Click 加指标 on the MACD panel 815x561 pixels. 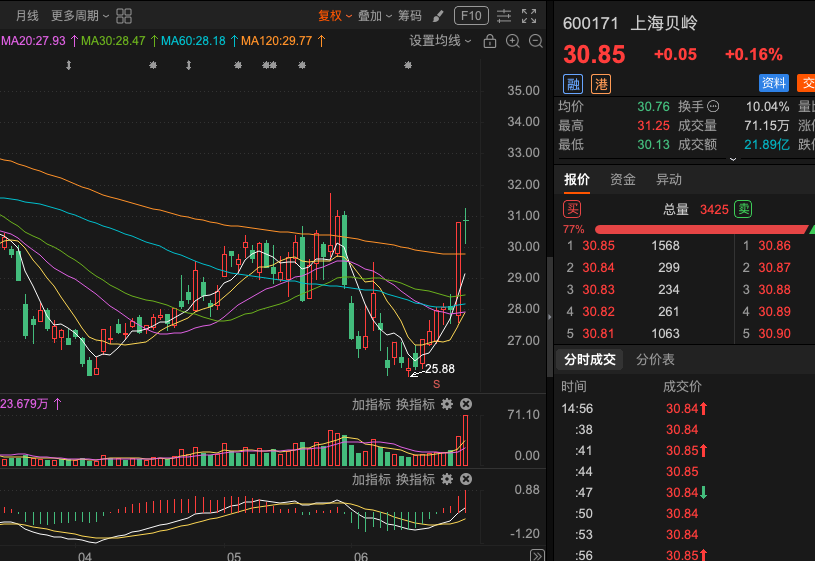(371, 479)
